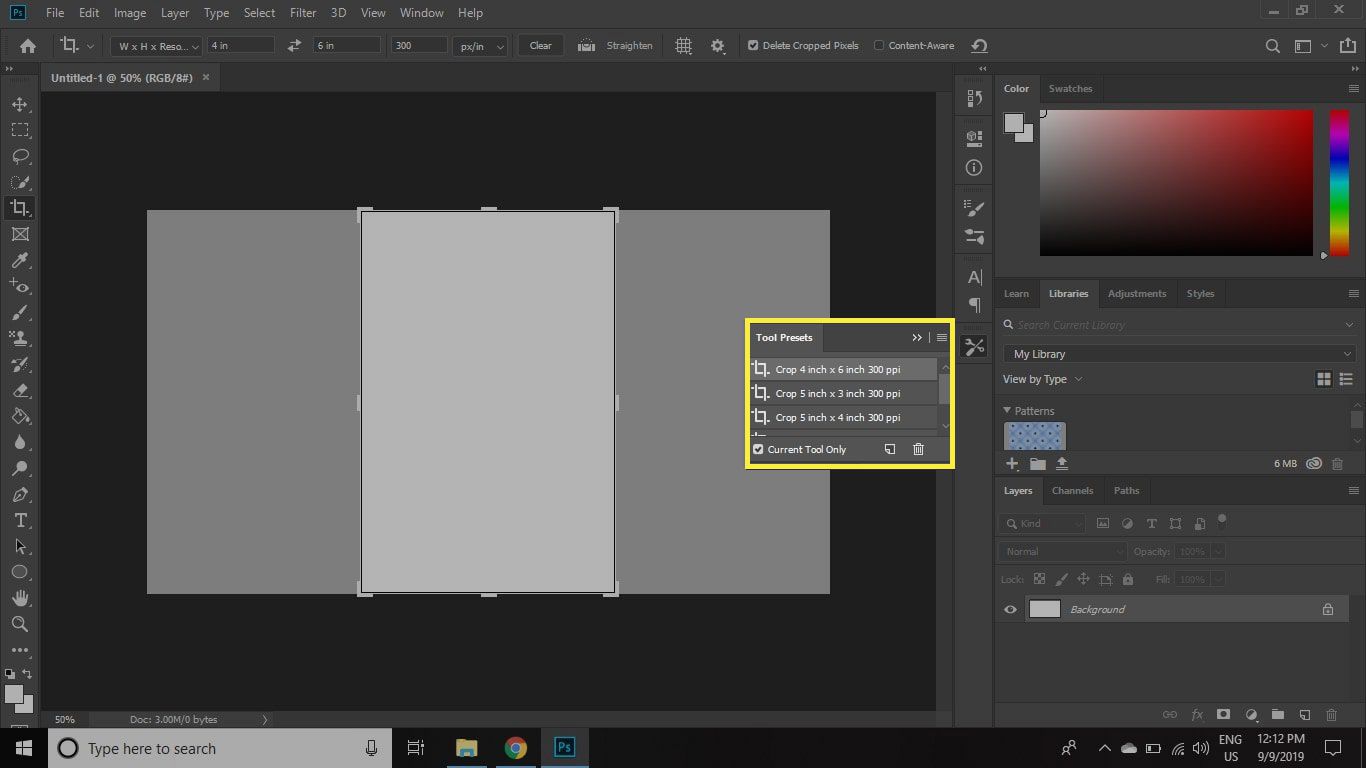Click the Straighten button

point(617,46)
